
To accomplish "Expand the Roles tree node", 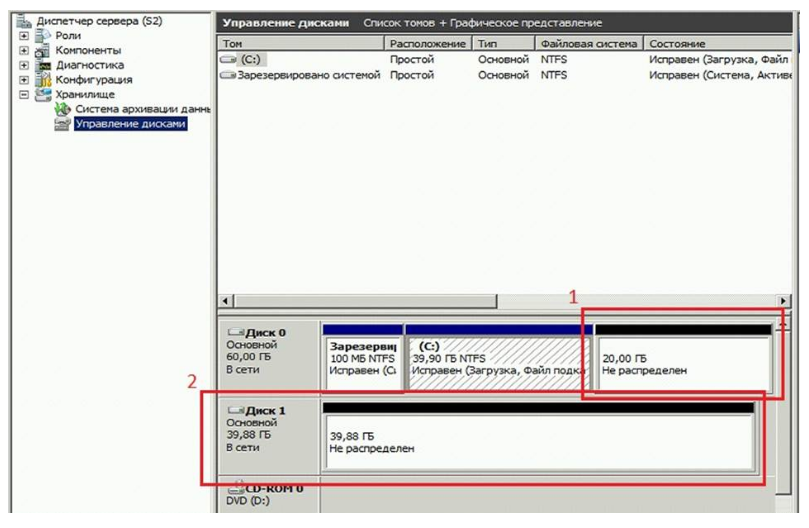I will click(24, 36).
